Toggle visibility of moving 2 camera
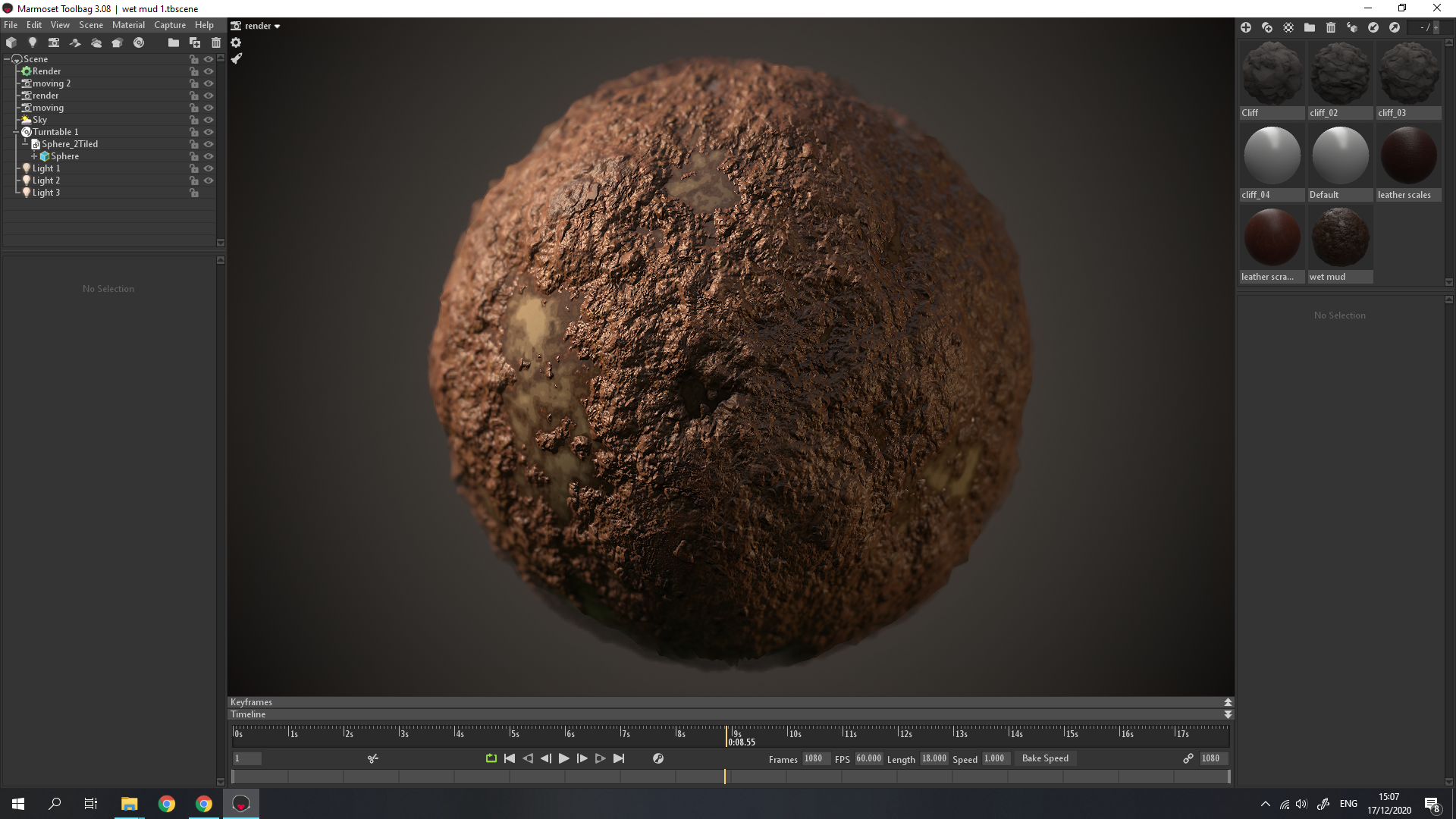 (x=209, y=83)
